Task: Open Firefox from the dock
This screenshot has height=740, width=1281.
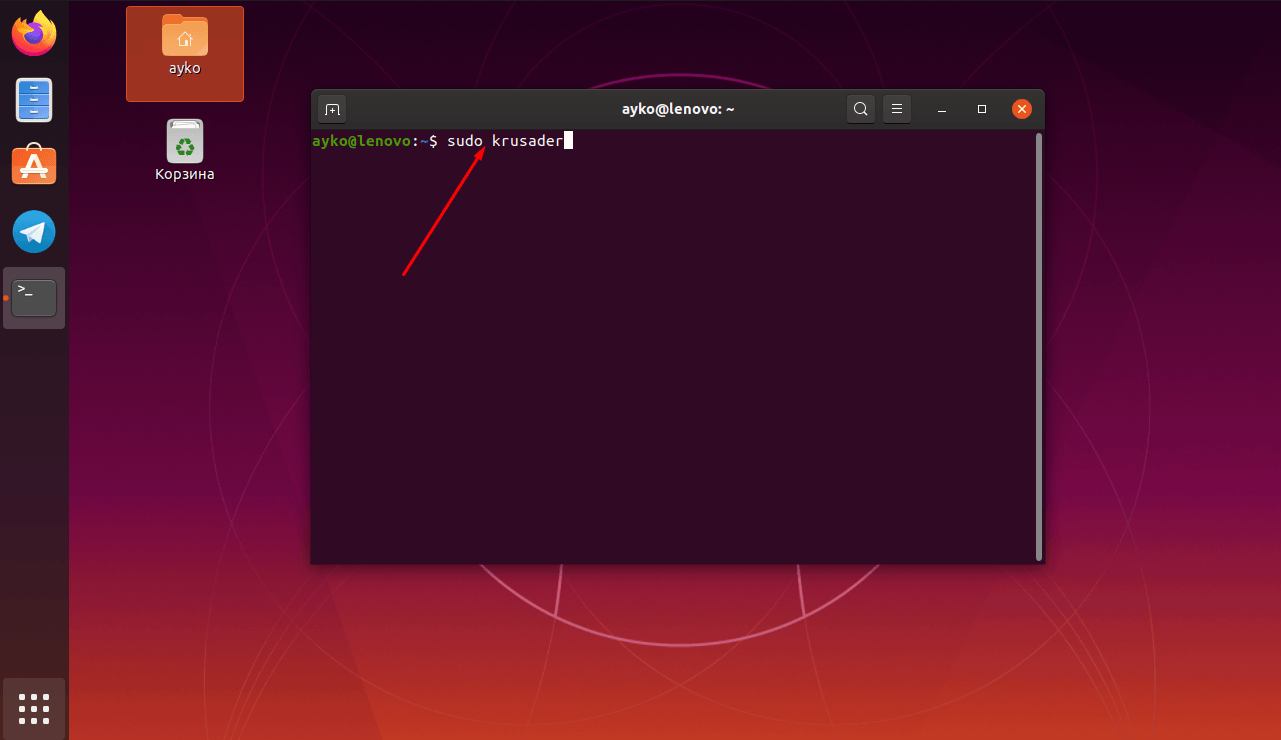Action: point(34,34)
